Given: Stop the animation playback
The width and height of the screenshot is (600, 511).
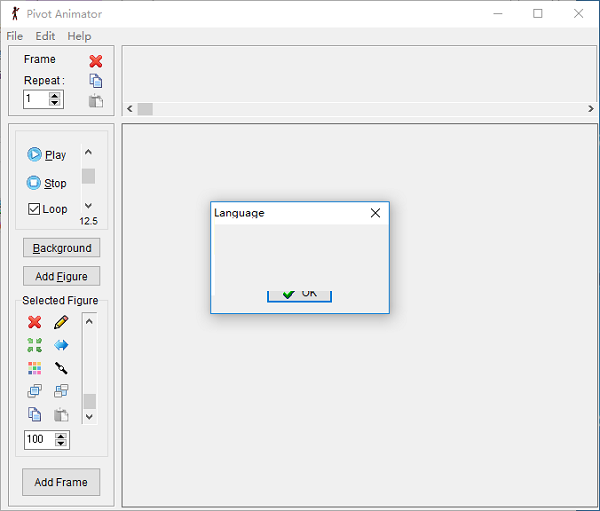Looking at the screenshot, I should click(x=47, y=183).
